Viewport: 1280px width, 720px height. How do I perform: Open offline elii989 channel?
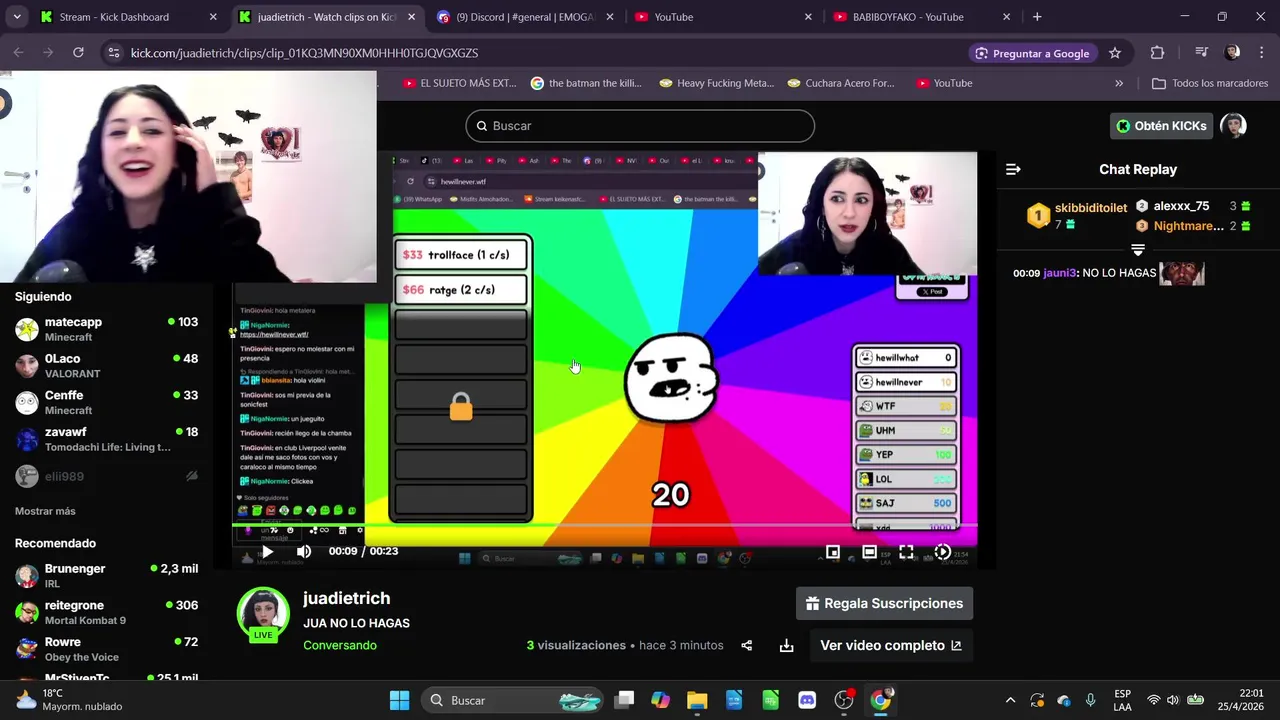point(106,477)
